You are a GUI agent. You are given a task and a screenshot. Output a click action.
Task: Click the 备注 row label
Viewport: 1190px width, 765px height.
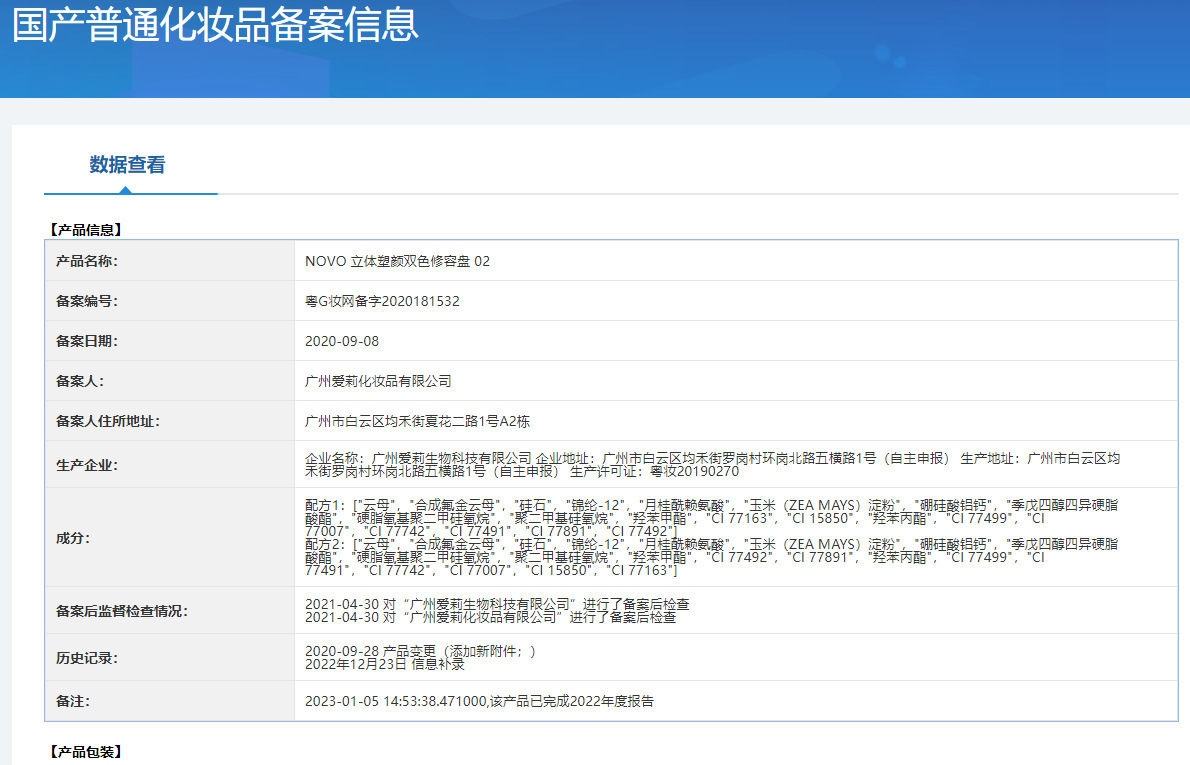(x=73, y=701)
